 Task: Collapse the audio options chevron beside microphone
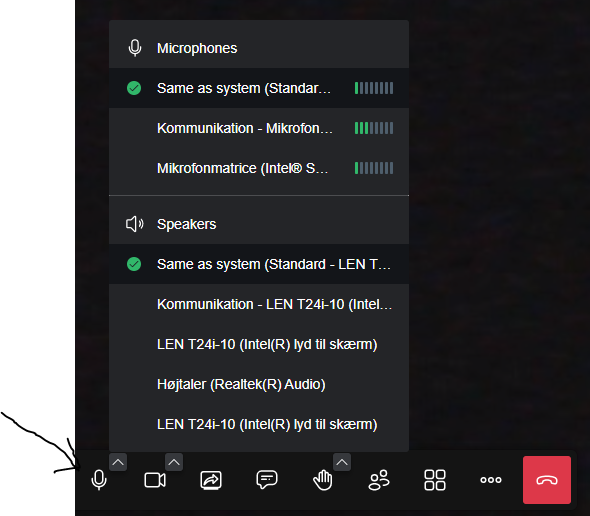pos(118,462)
